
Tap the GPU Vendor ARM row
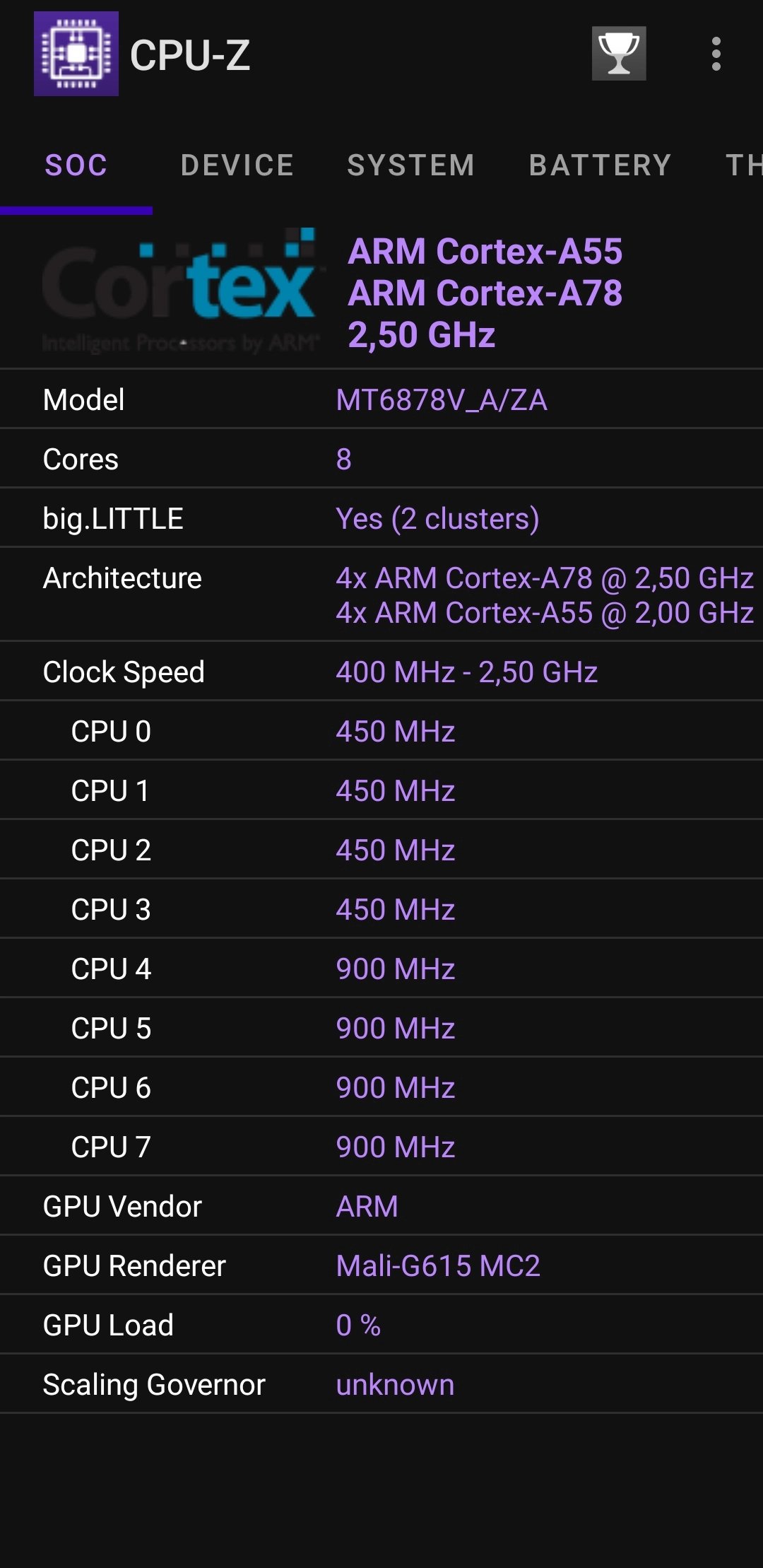pyautogui.click(x=381, y=1206)
